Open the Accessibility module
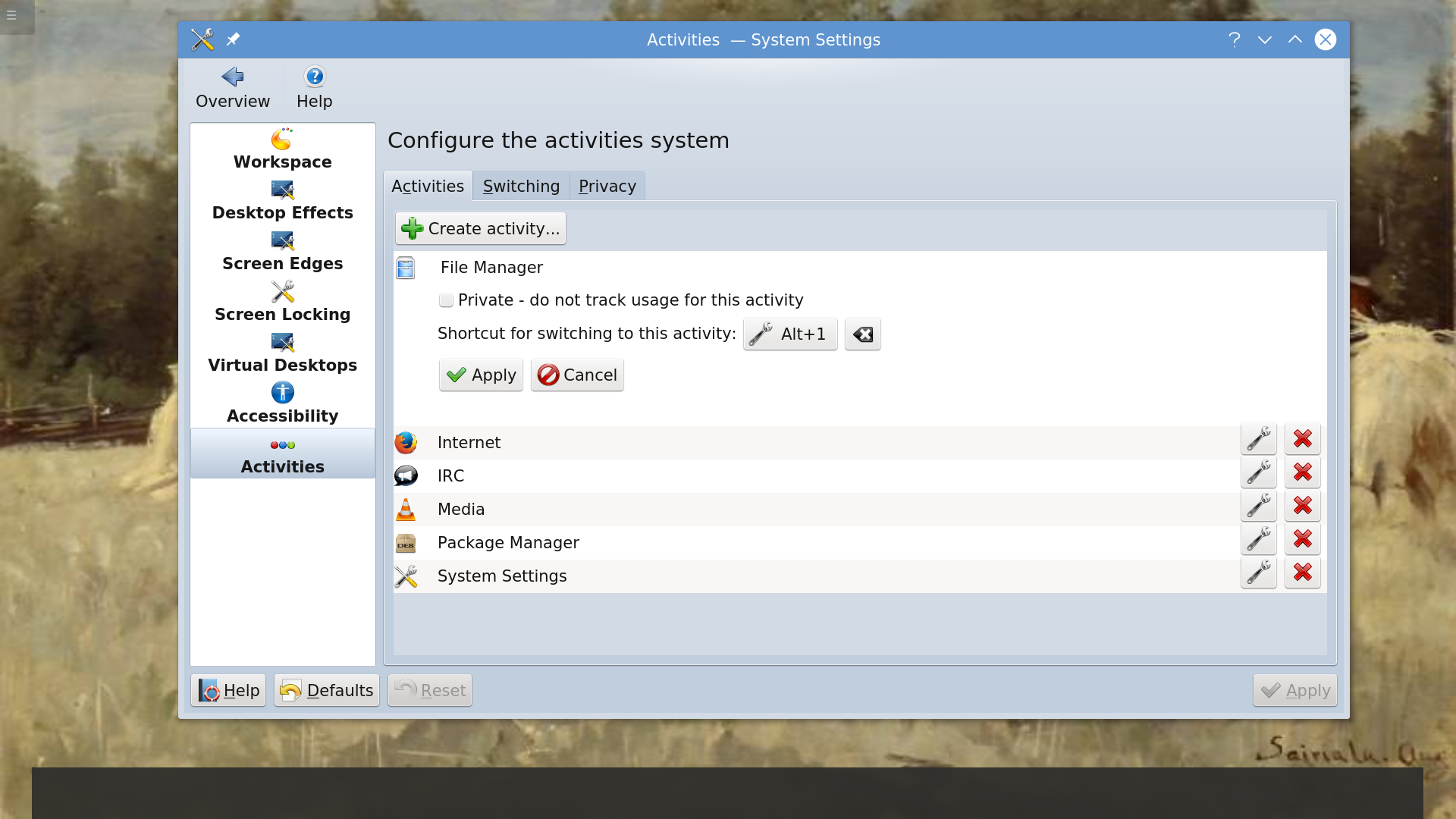 click(x=283, y=404)
